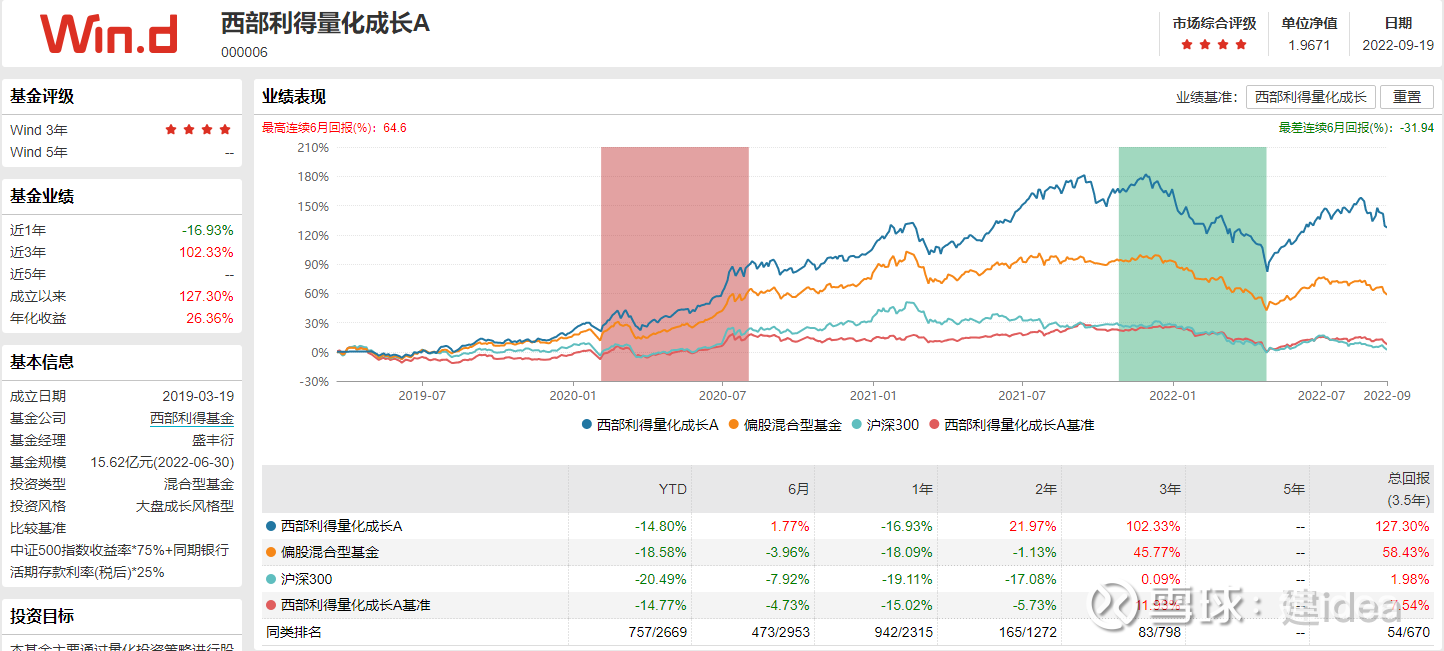Click the 最差连续6月回报 value -31.94

1417,128
